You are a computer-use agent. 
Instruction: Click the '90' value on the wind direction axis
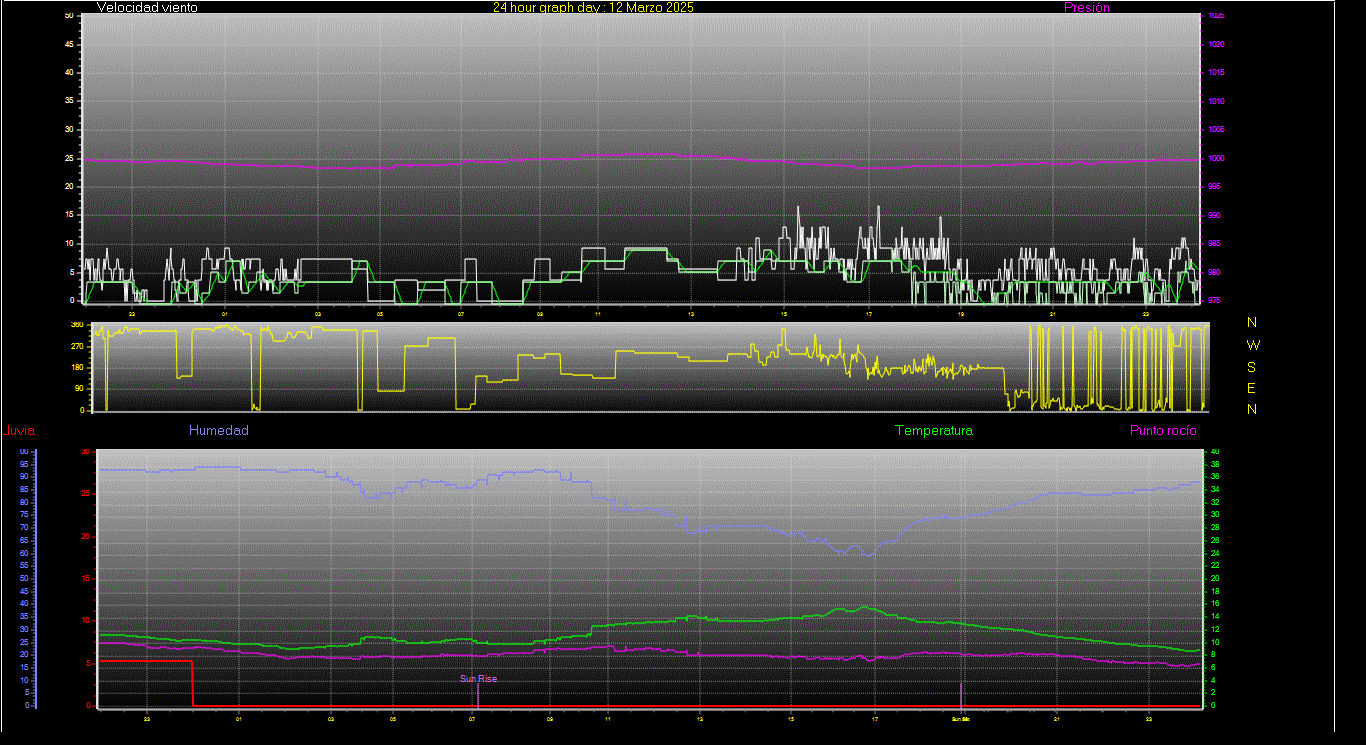79,388
